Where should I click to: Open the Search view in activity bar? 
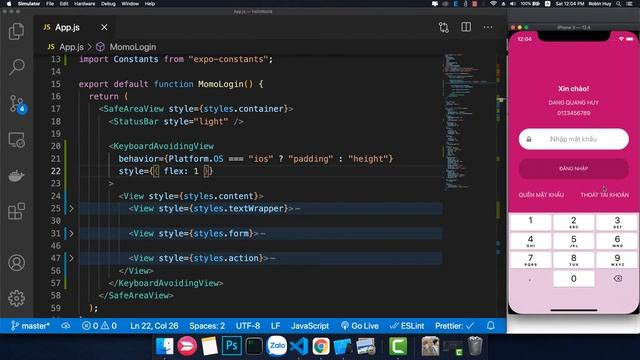click(16, 67)
